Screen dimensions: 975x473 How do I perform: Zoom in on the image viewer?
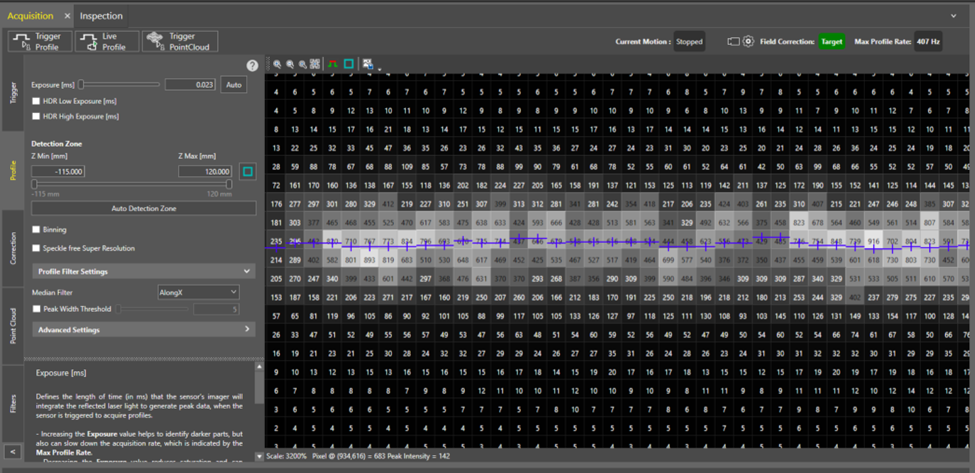pyautogui.click(x=278, y=64)
